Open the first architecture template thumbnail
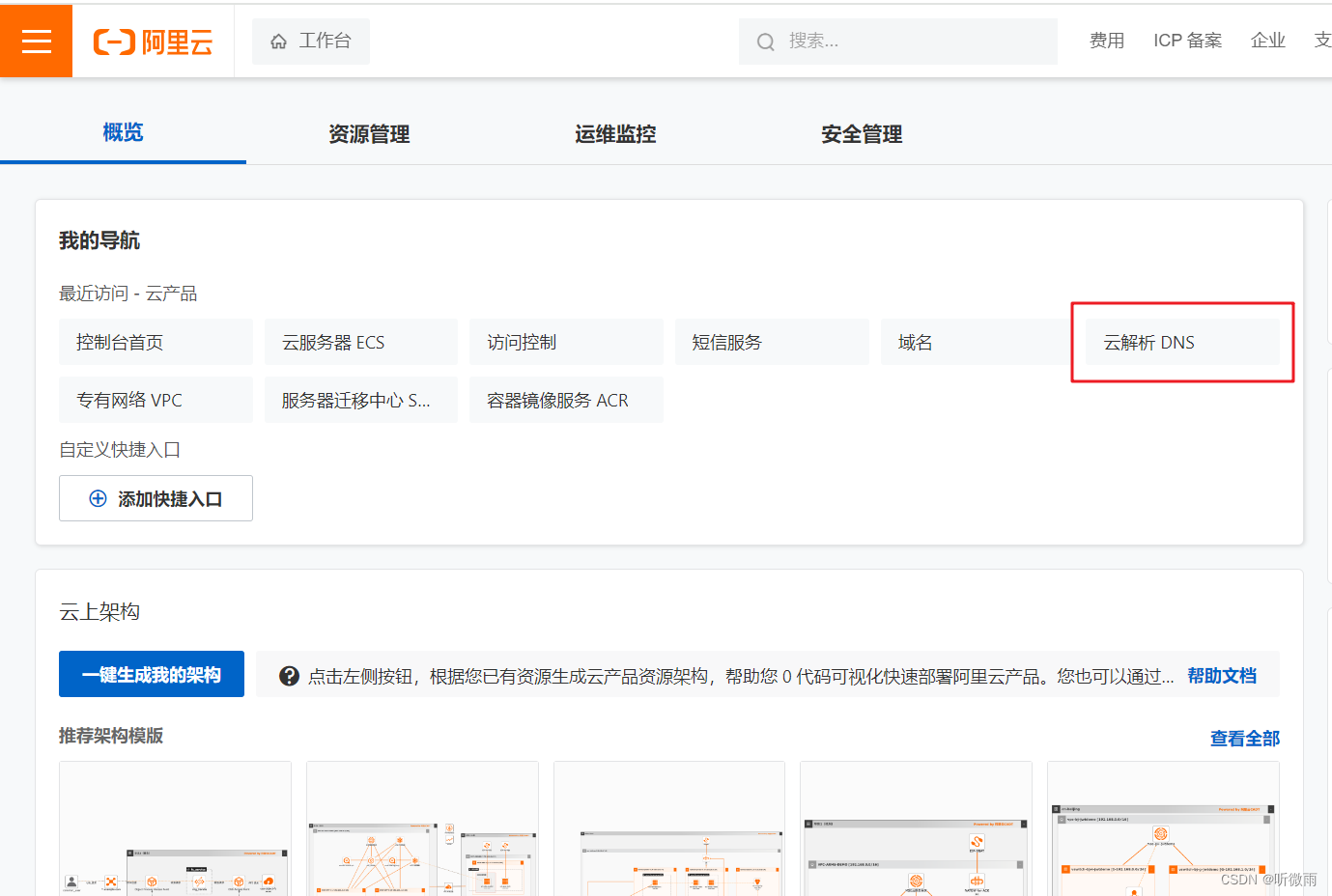This screenshot has height=896, width=1332. pyautogui.click(x=175, y=828)
